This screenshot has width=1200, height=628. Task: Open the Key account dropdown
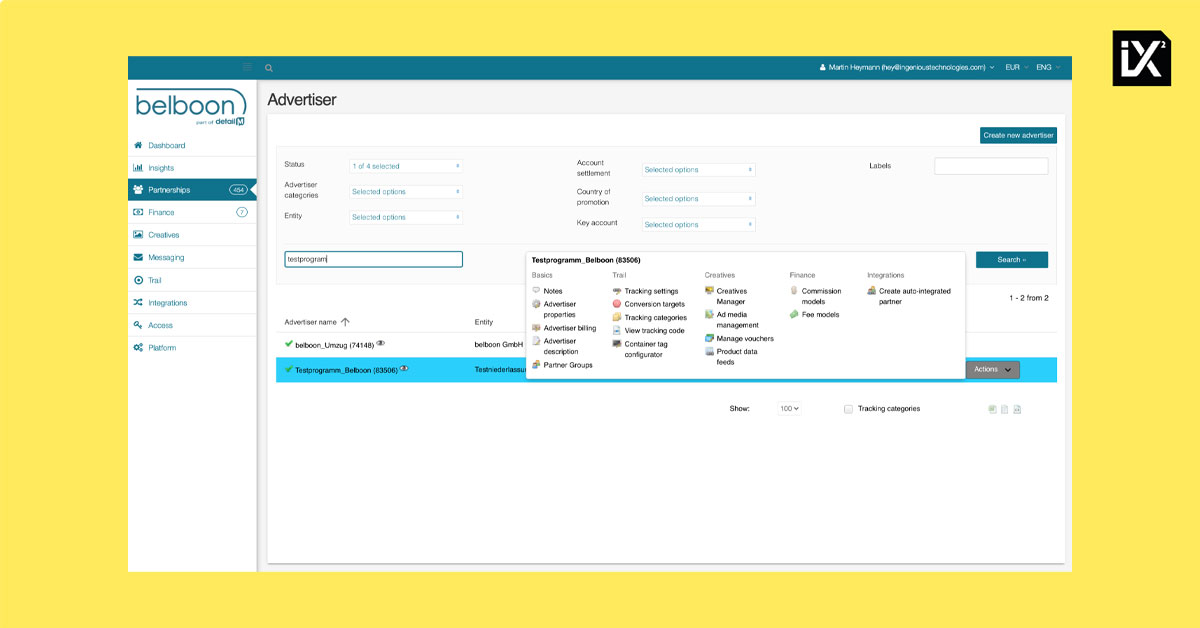(x=698, y=225)
